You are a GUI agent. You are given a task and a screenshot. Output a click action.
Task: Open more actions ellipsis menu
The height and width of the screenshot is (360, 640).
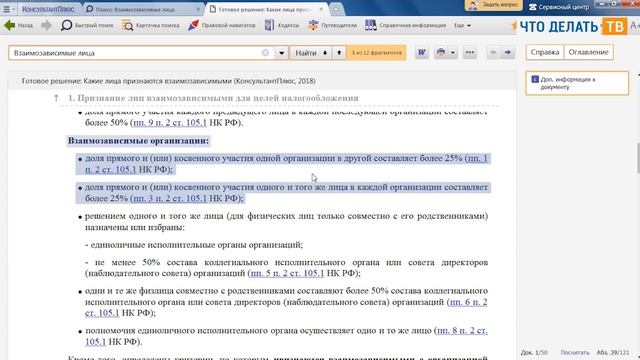(470, 52)
